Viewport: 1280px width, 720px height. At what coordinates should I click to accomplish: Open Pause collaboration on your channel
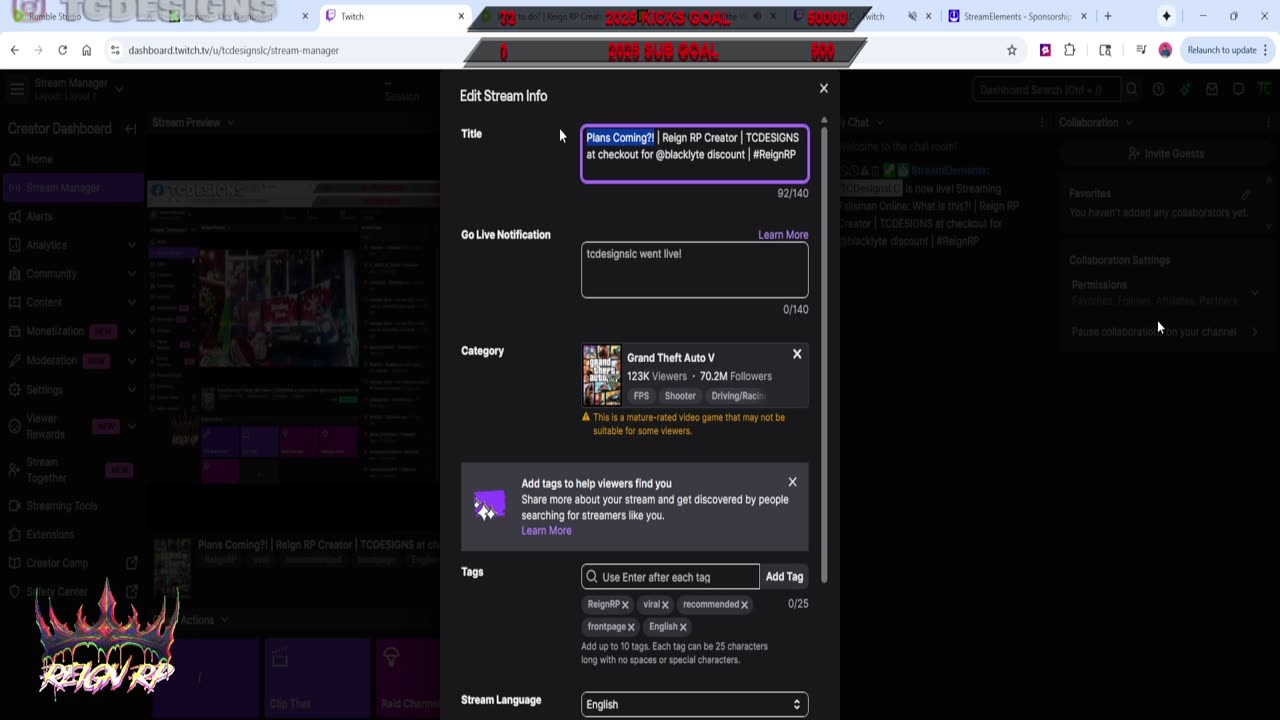point(1166,331)
